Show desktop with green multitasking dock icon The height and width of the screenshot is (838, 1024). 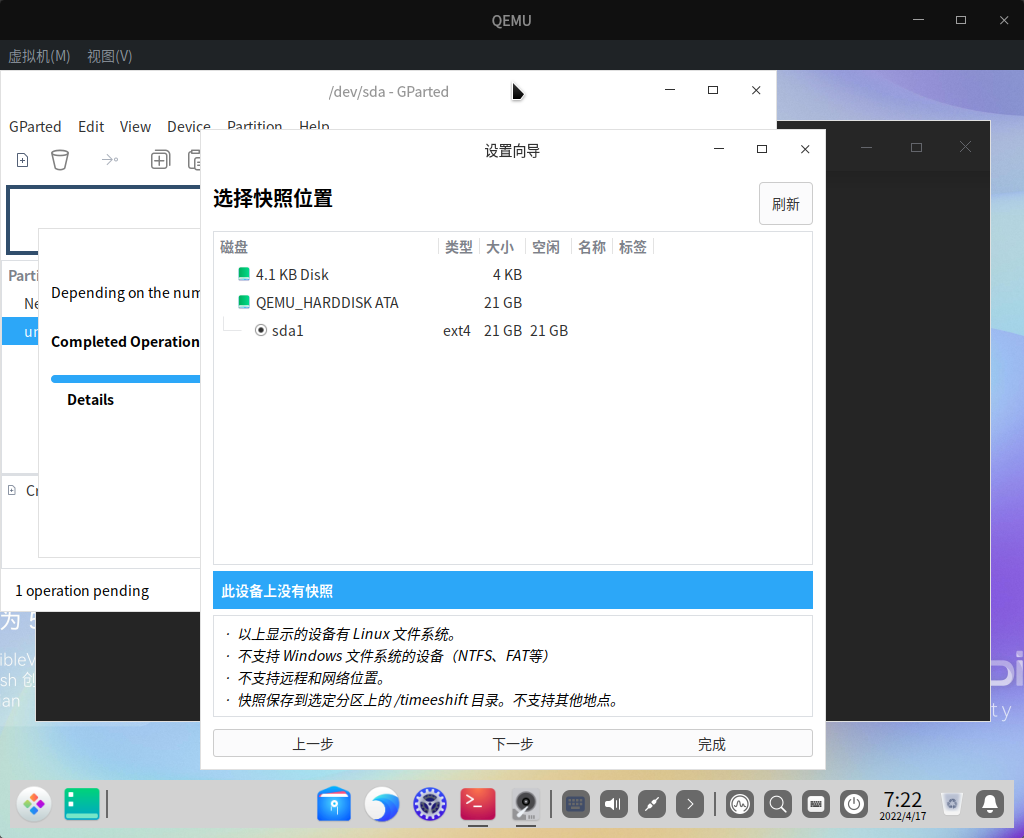click(x=82, y=803)
